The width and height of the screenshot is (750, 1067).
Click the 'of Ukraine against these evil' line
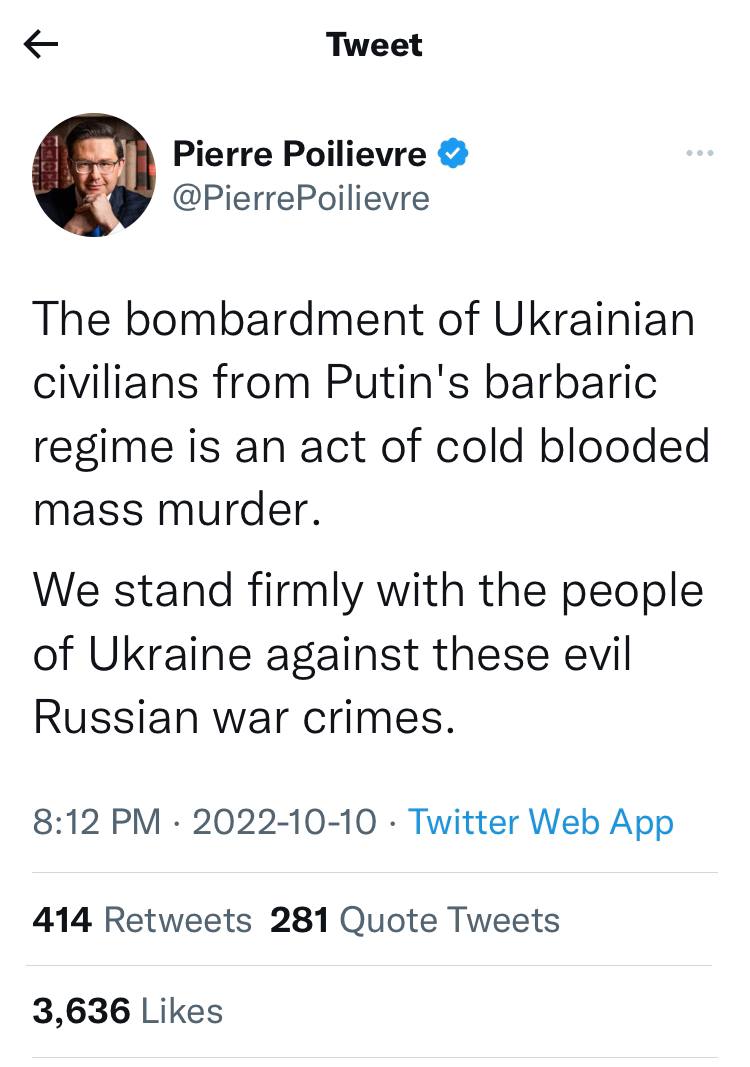(332, 655)
